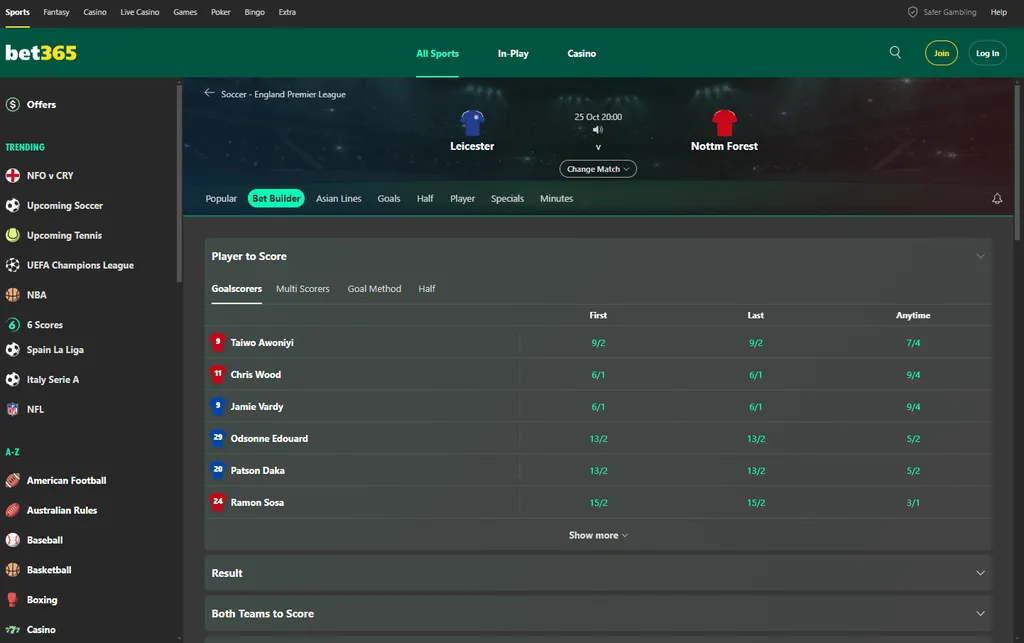Select the Upcoming Tennis ball icon
The height and width of the screenshot is (643, 1024).
pyautogui.click(x=12, y=235)
